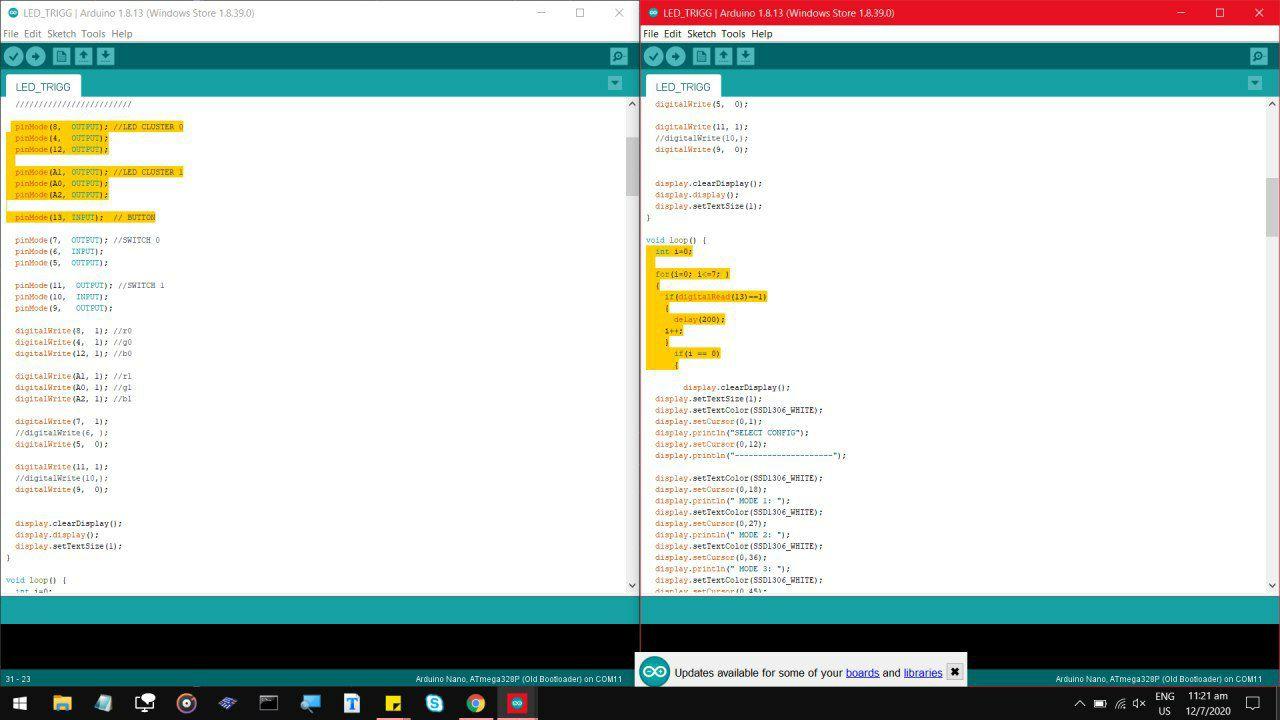Viewport: 1280px width, 720px height.
Task: Open taskbar clock showing 11:21 am
Action: tap(1207, 704)
